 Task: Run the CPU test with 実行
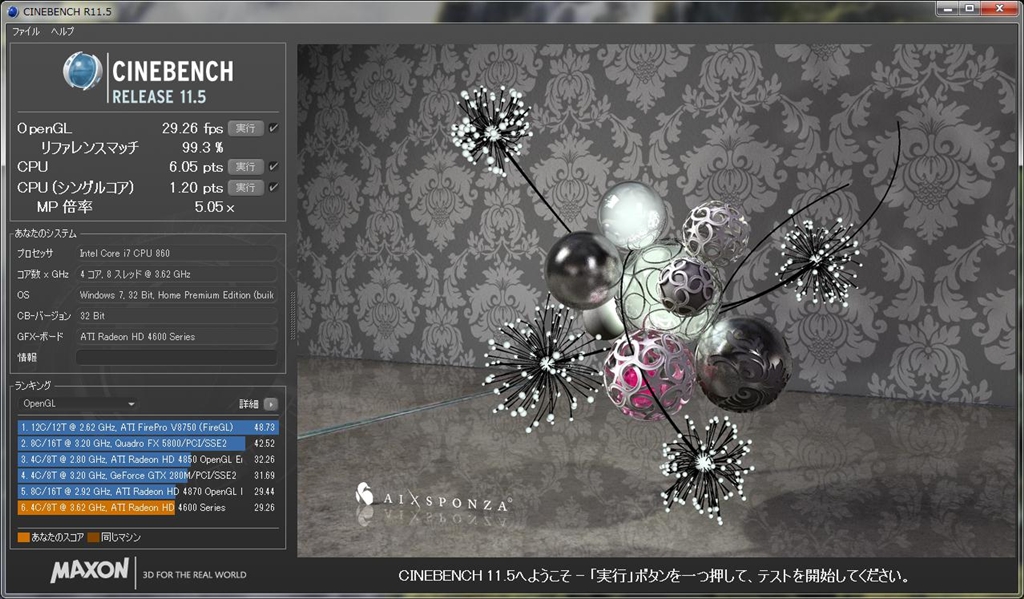click(246, 167)
